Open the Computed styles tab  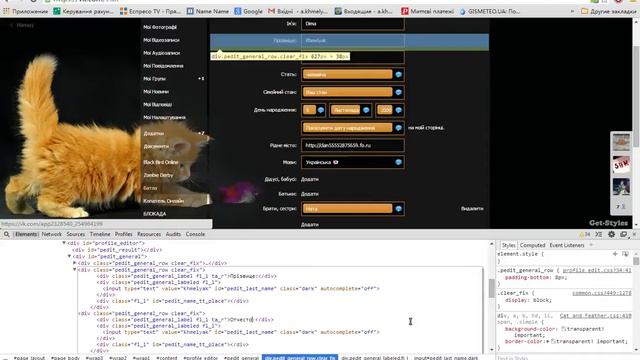pos(532,245)
